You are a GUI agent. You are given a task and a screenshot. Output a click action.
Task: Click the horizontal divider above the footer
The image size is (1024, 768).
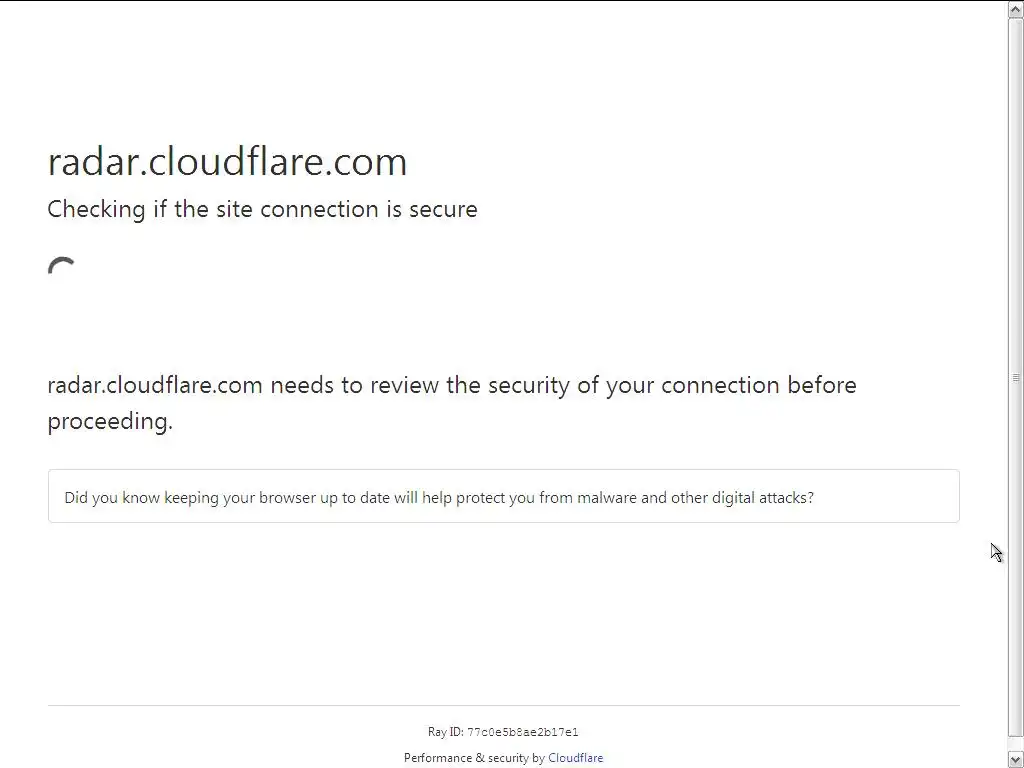click(x=503, y=705)
